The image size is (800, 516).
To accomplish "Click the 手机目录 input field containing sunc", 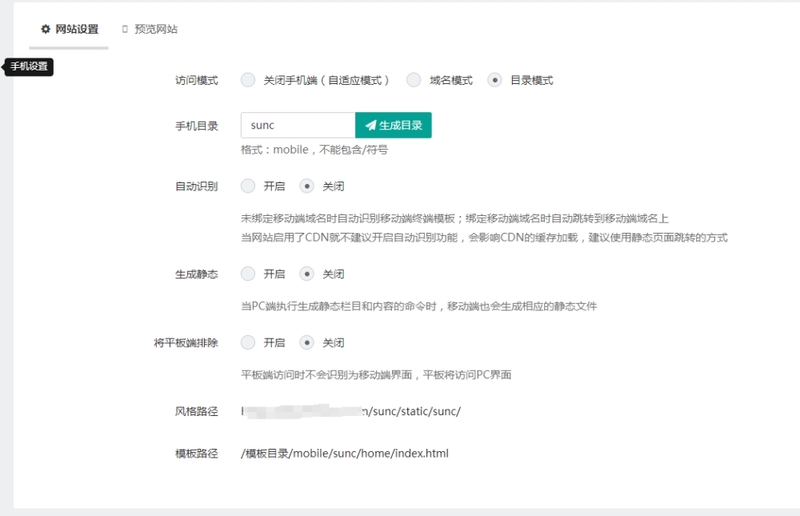I will pos(298,126).
